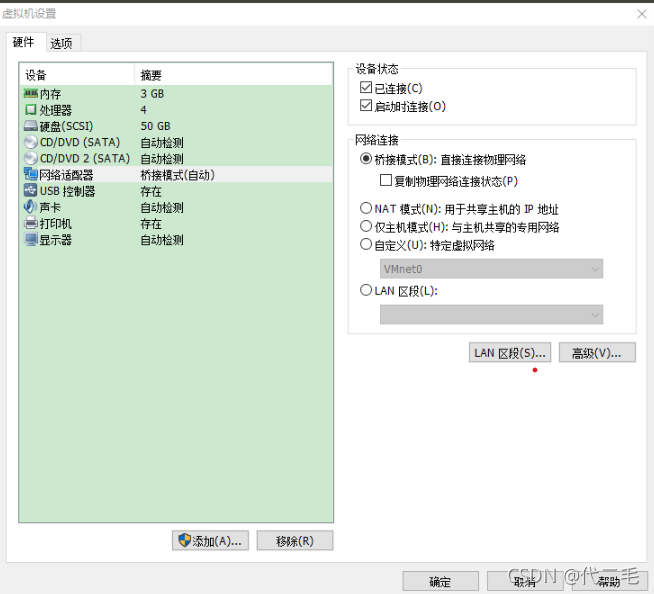
Task: Select the 打印机 row label
Action: point(56,224)
